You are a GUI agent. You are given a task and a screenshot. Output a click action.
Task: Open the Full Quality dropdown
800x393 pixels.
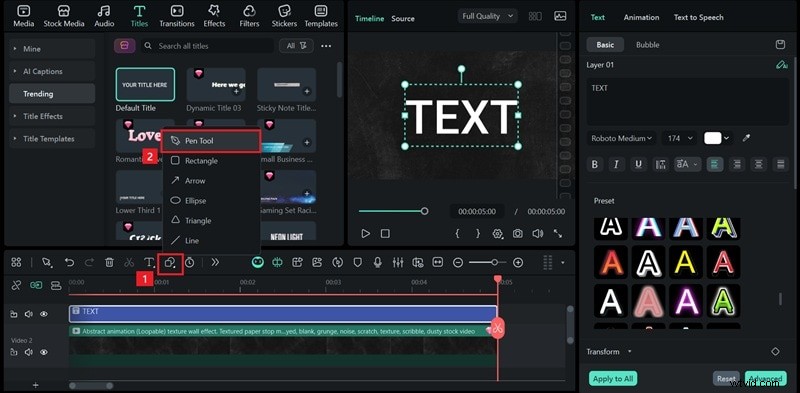(488, 16)
